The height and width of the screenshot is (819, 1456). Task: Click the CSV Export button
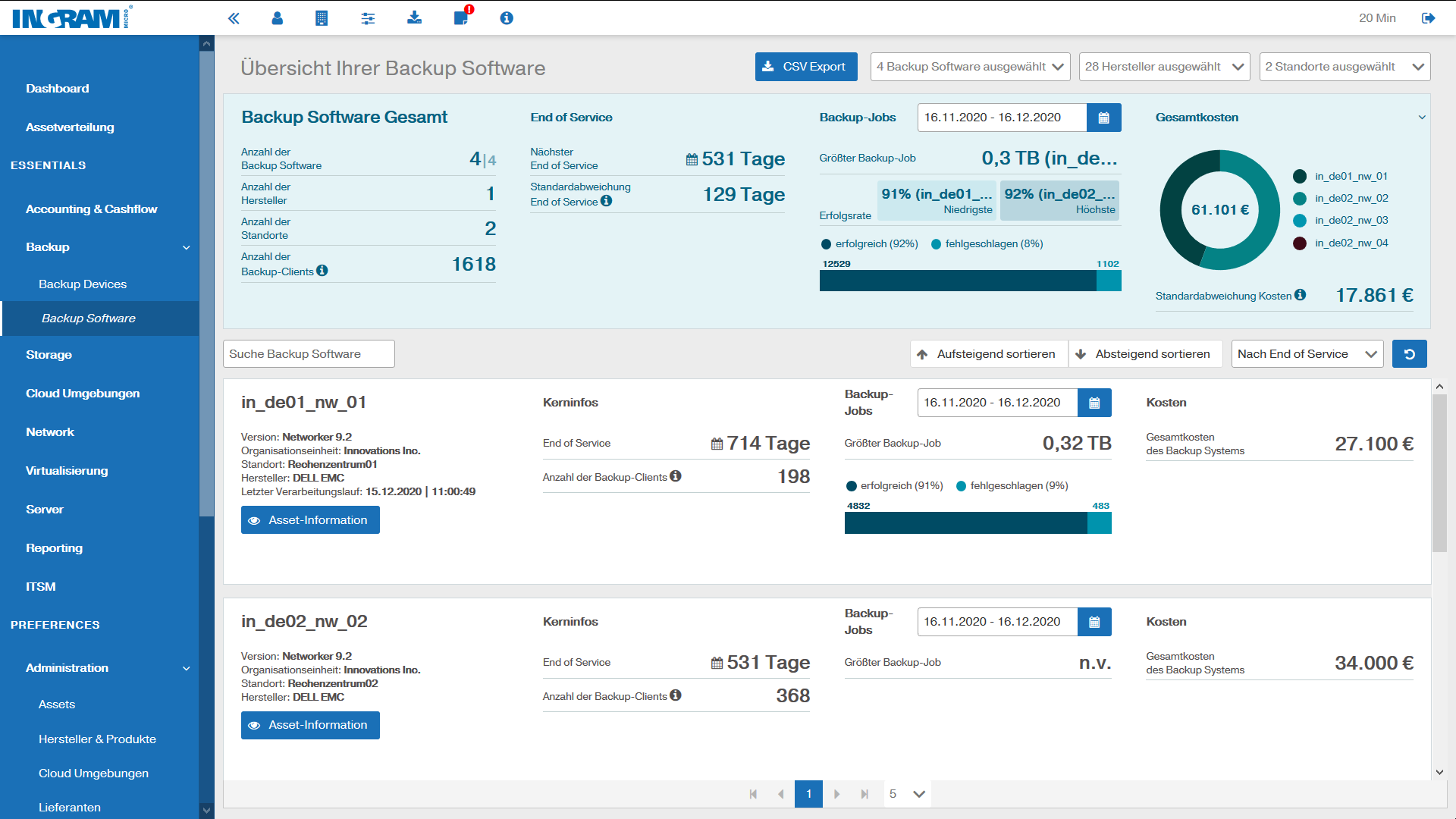(806, 67)
